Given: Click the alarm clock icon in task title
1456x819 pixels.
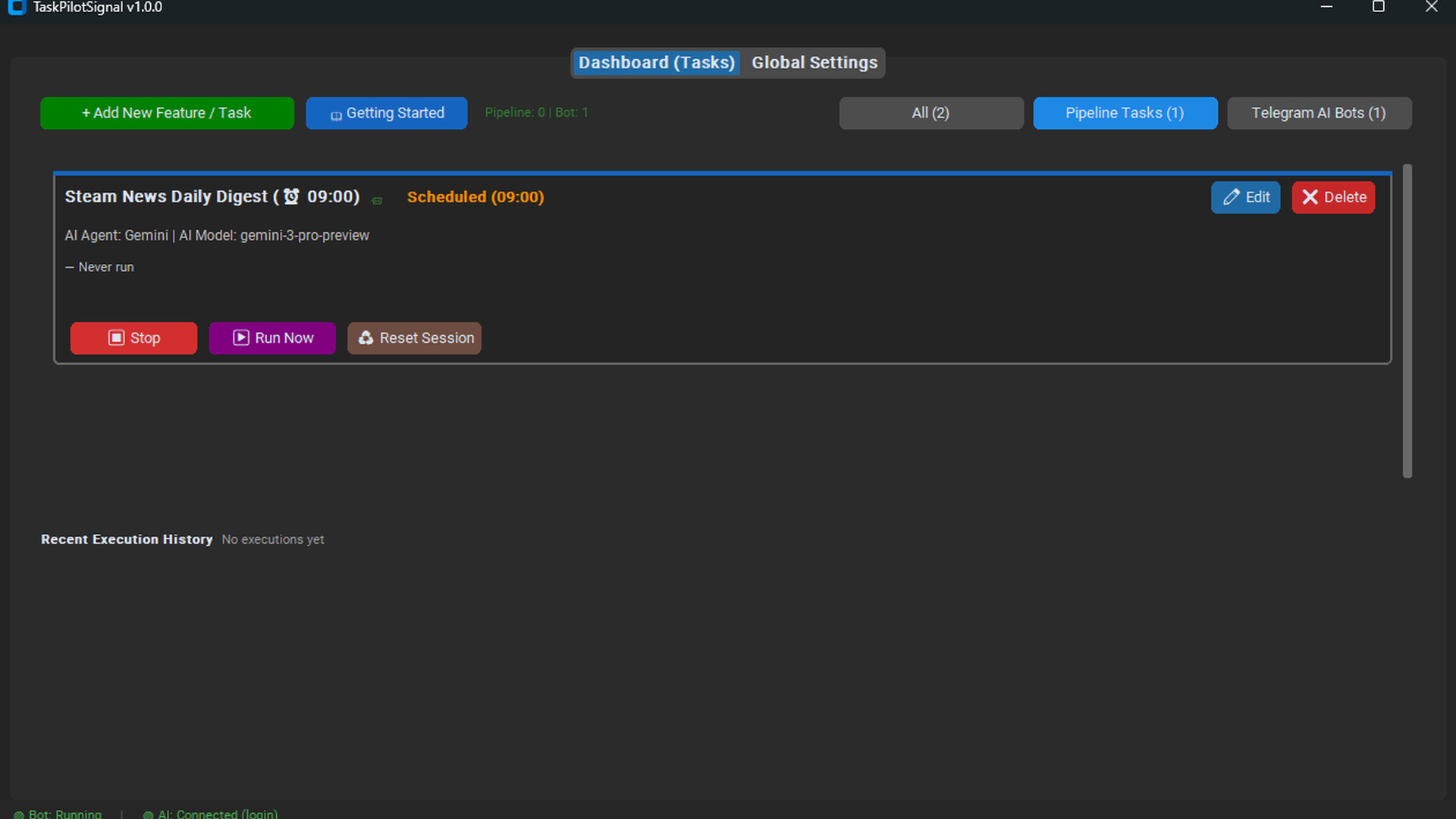Looking at the screenshot, I should pos(291,196).
